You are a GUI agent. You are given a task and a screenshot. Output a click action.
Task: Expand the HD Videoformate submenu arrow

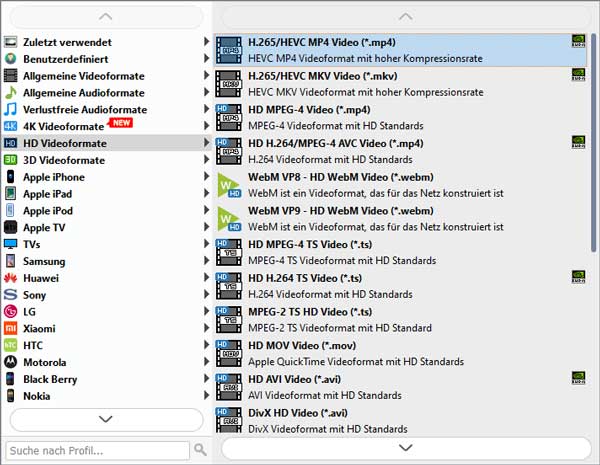pos(206,142)
